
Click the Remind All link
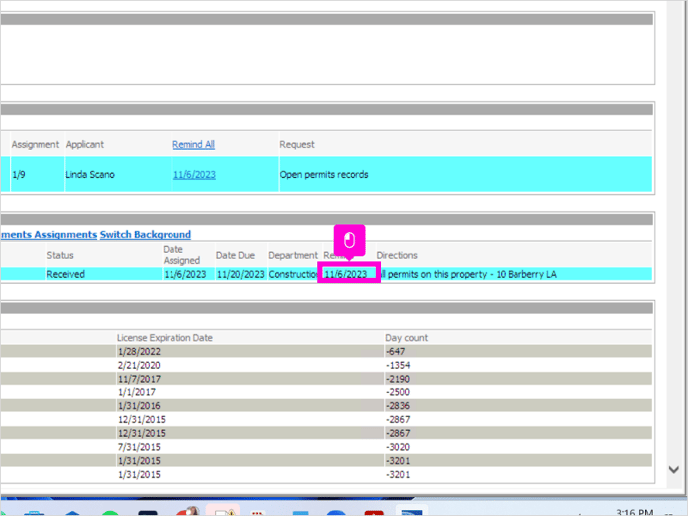point(193,144)
